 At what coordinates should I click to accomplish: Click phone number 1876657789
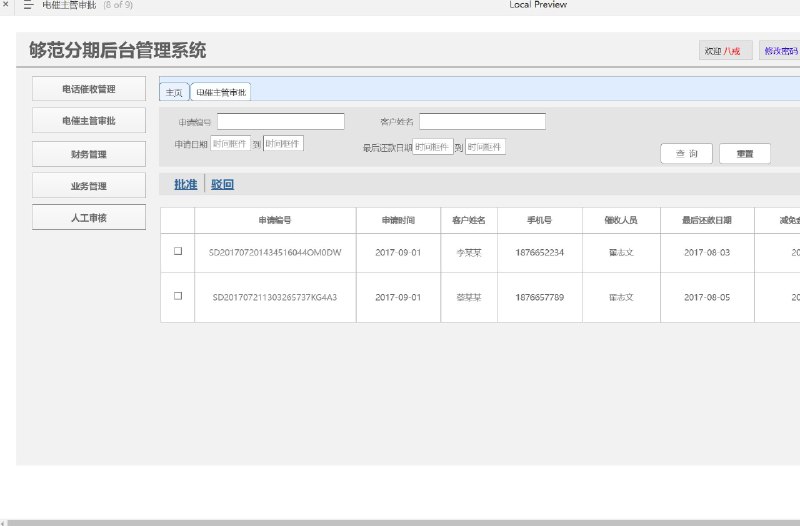[540, 297]
